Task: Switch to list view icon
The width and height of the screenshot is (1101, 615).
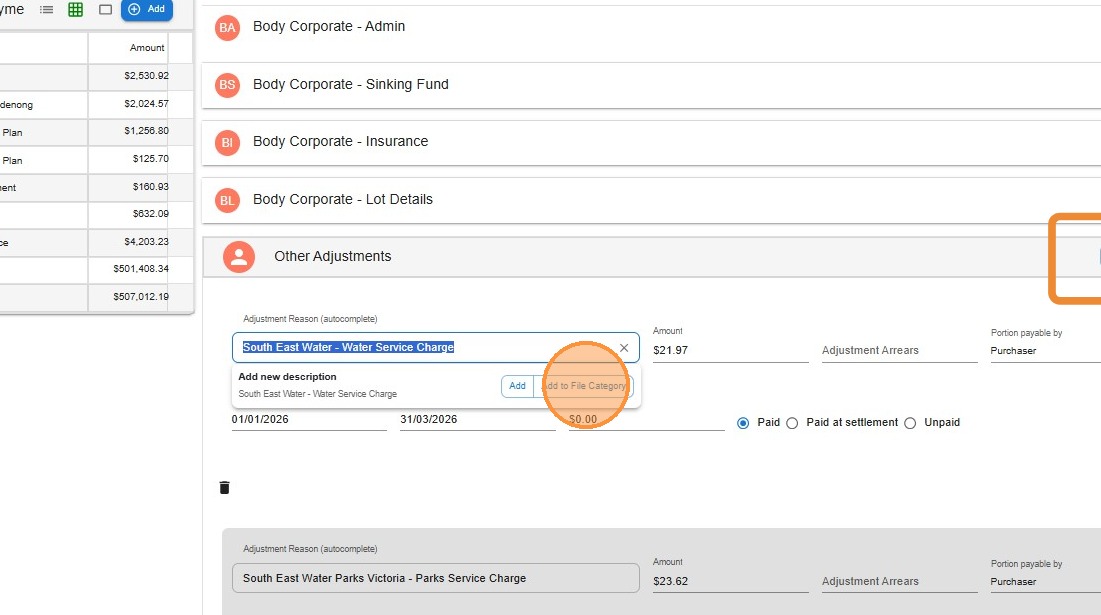Action: (46, 9)
